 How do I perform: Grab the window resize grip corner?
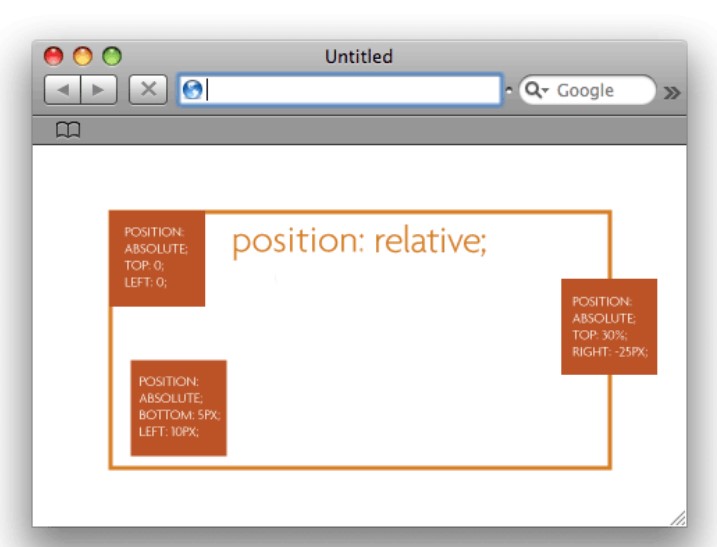pyautogui.click(x=678, y=518)
